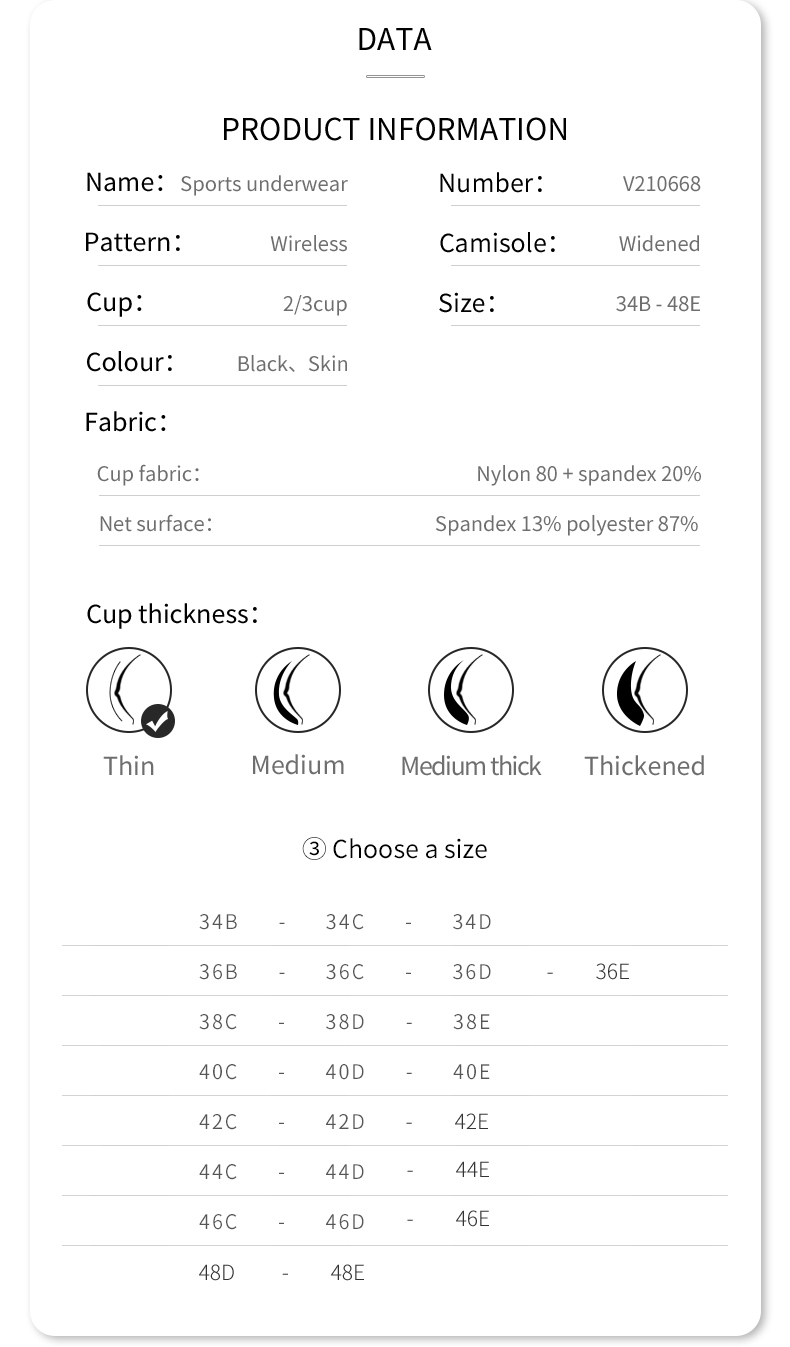Select the Medium cup thickness icon

point(297,690)
